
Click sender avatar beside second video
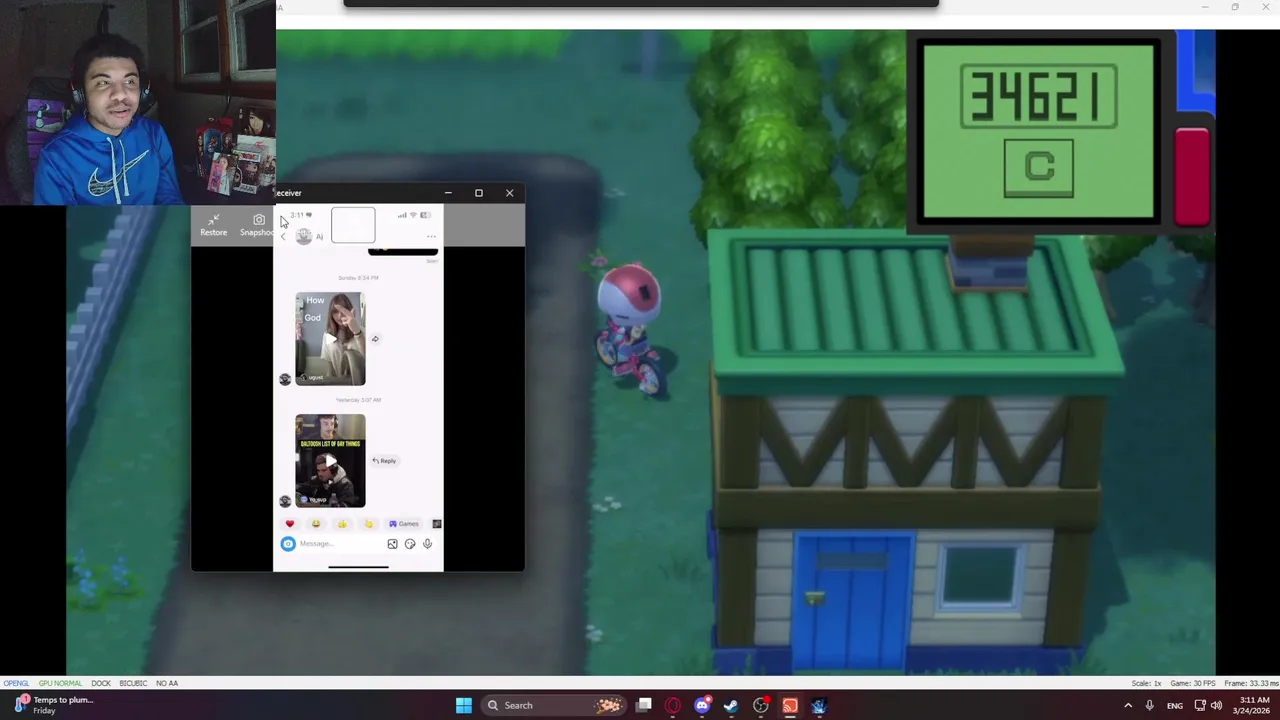285,501
